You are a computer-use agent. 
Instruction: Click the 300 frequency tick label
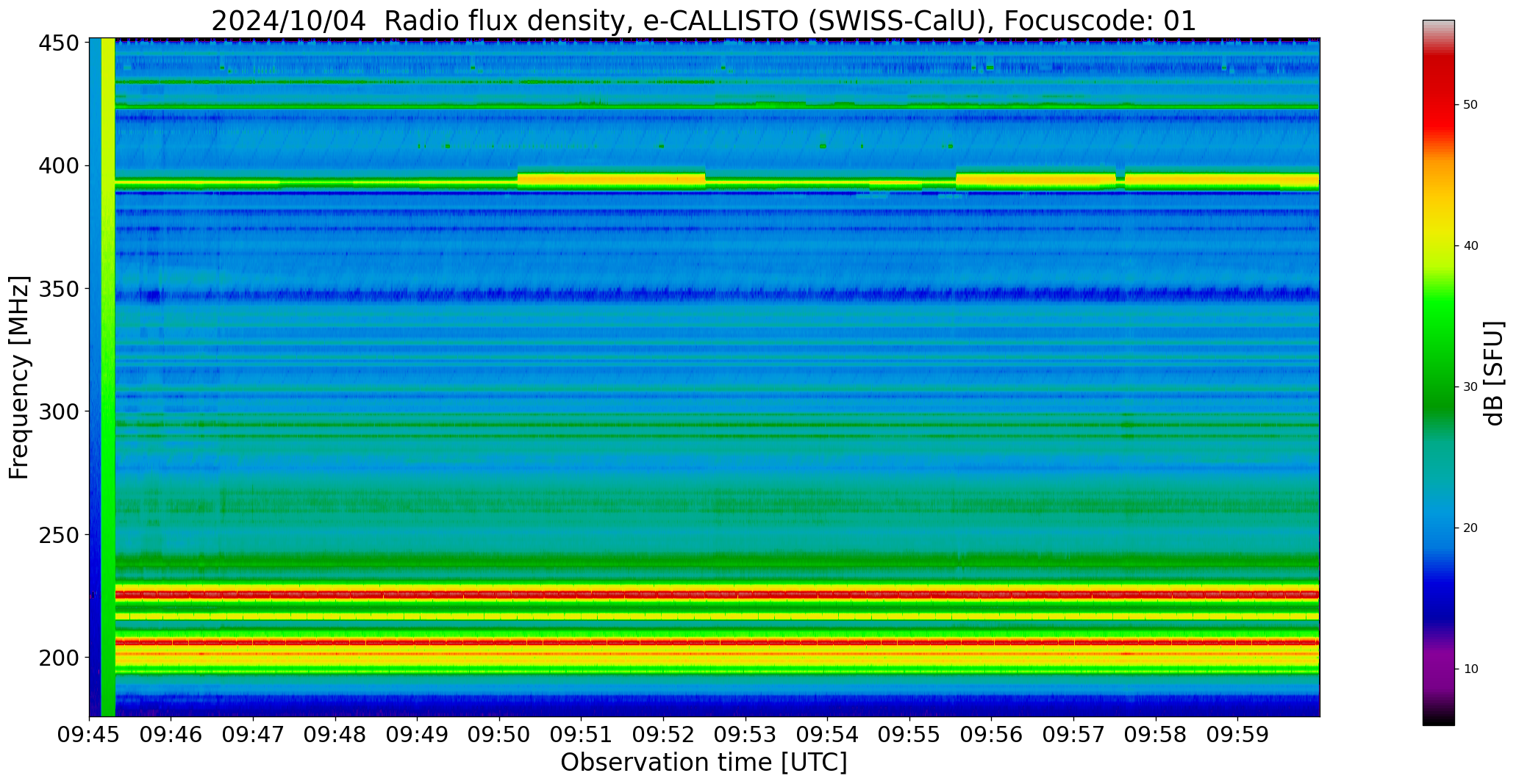click(59, 411)
